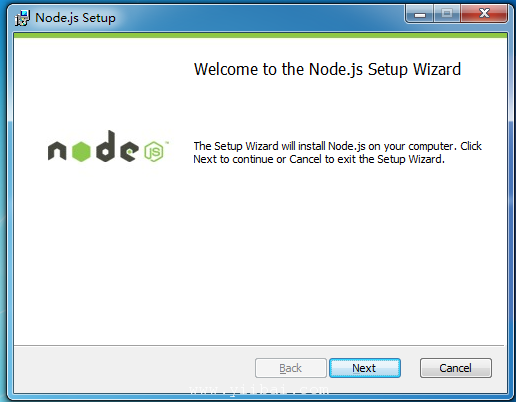The image size is (516, 402).
Task: Minimize the Node.js Setup window
Action: coord(420,14)
